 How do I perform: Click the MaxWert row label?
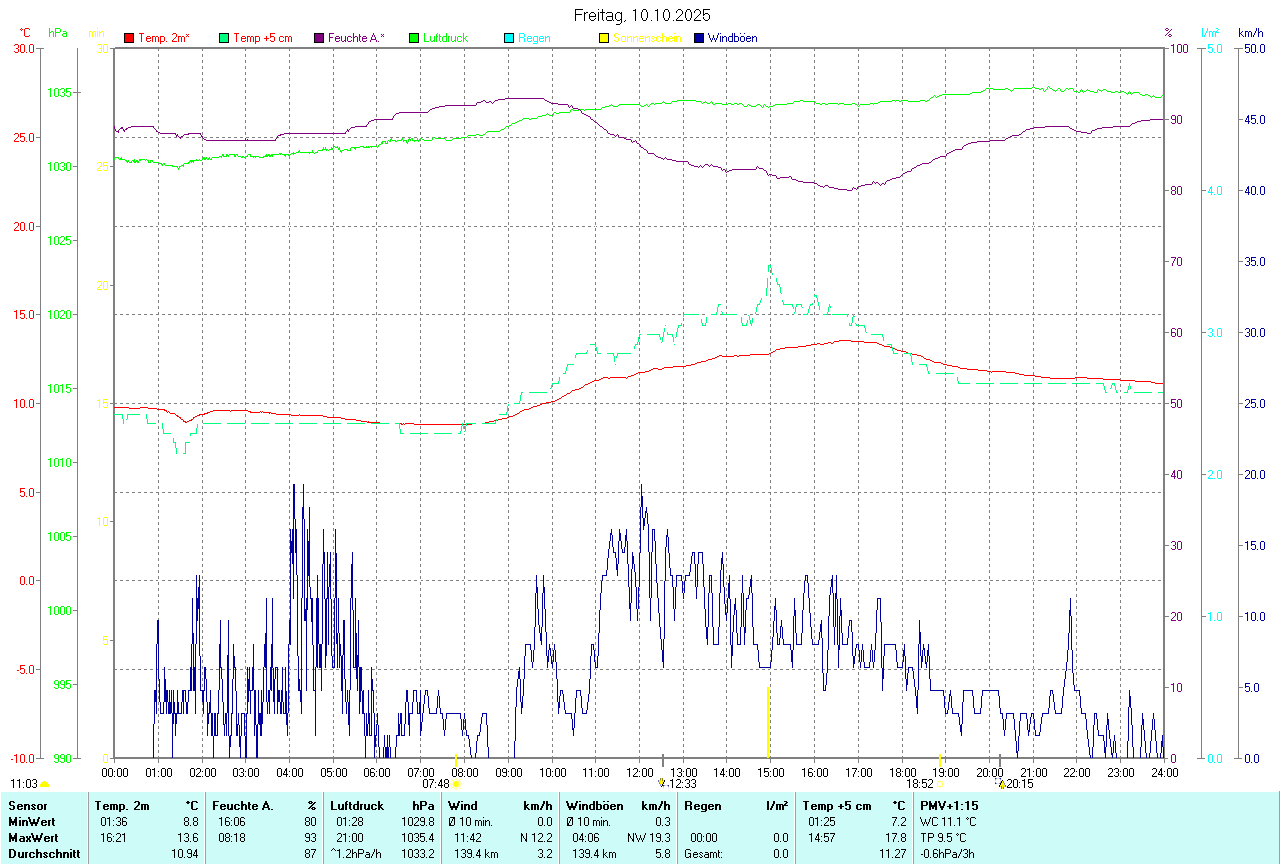pyautogui.click(x=32, y=838)
